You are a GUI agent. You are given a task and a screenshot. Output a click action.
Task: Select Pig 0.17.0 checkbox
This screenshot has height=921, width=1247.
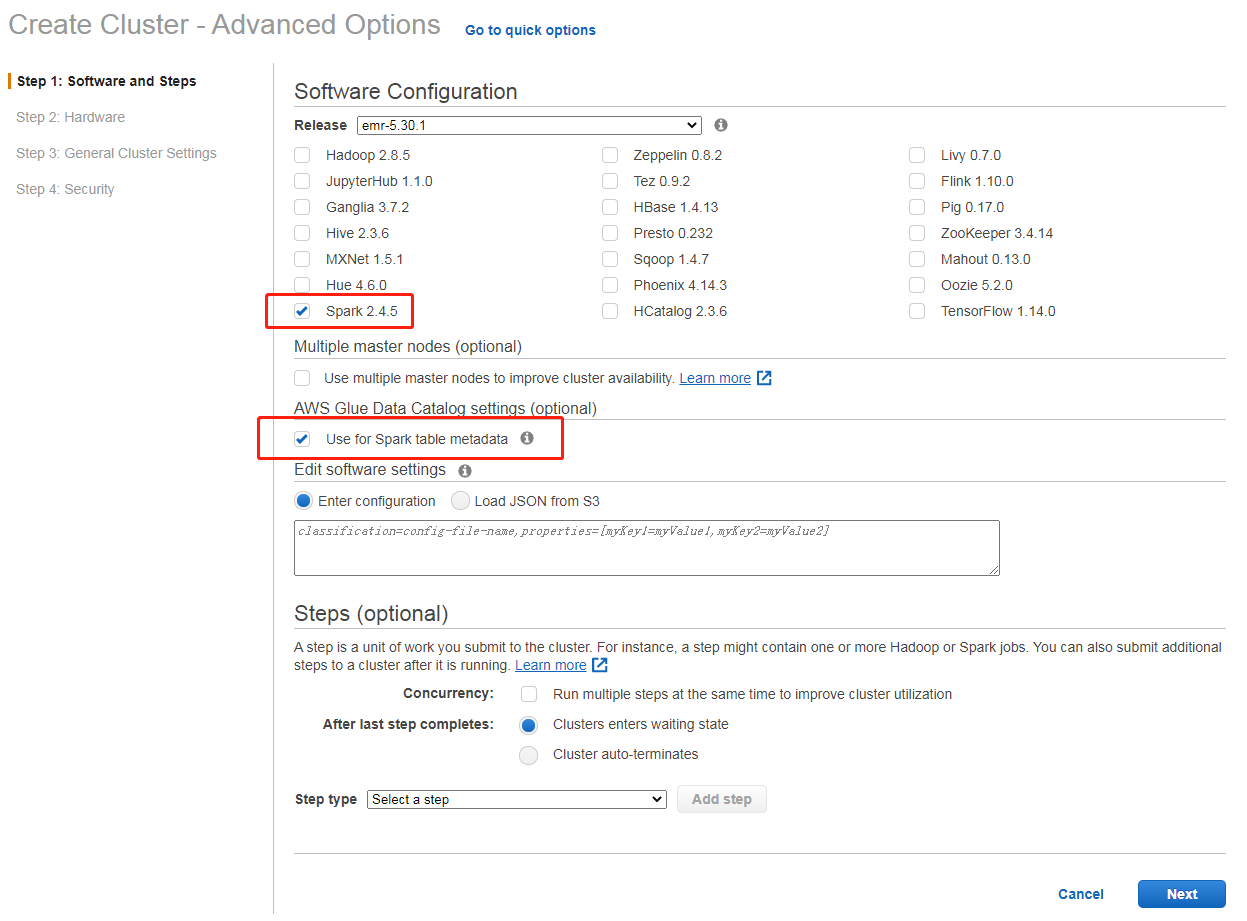(917, 207)
